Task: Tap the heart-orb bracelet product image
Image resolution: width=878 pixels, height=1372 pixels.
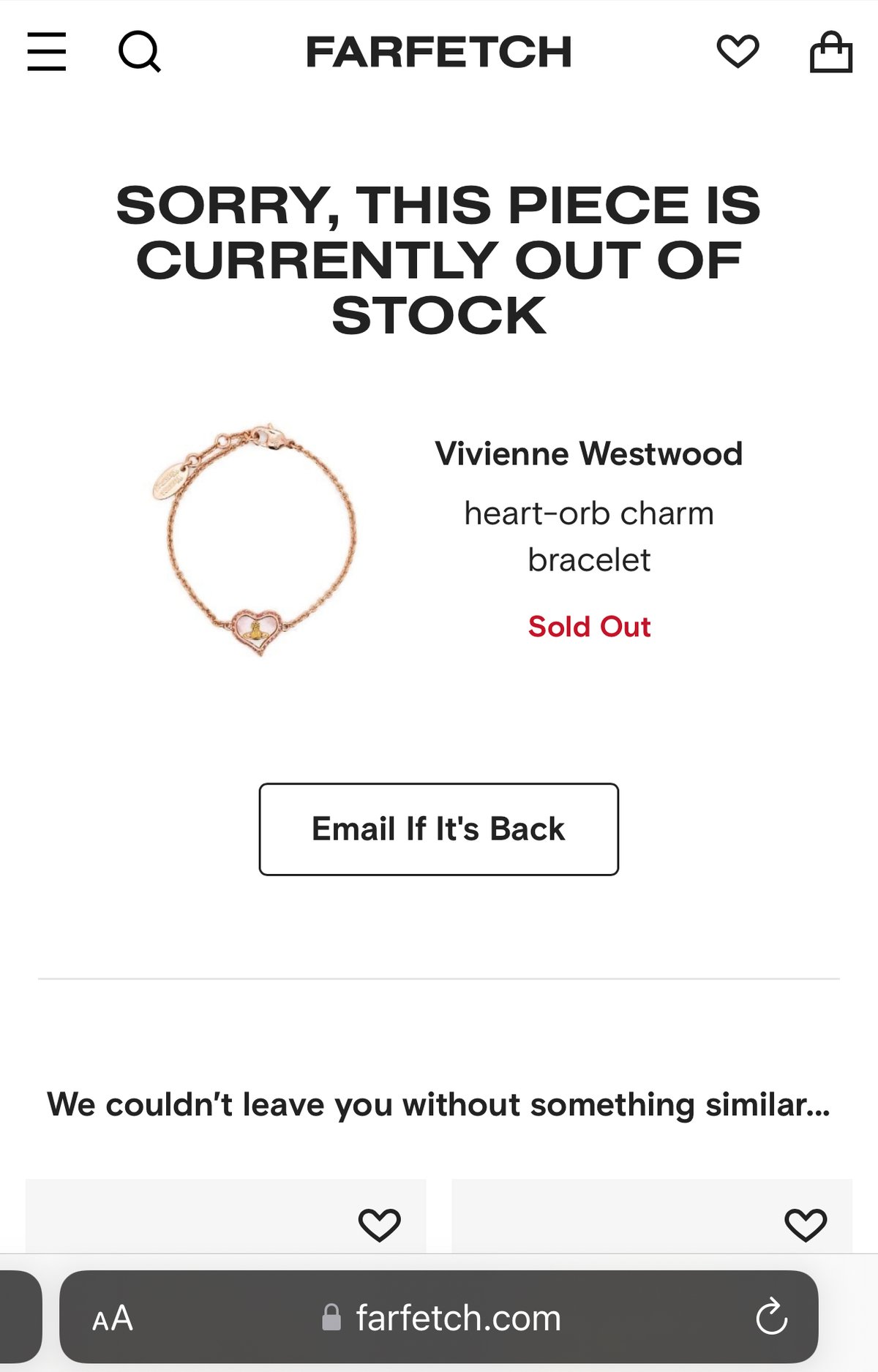Action: 255,540
